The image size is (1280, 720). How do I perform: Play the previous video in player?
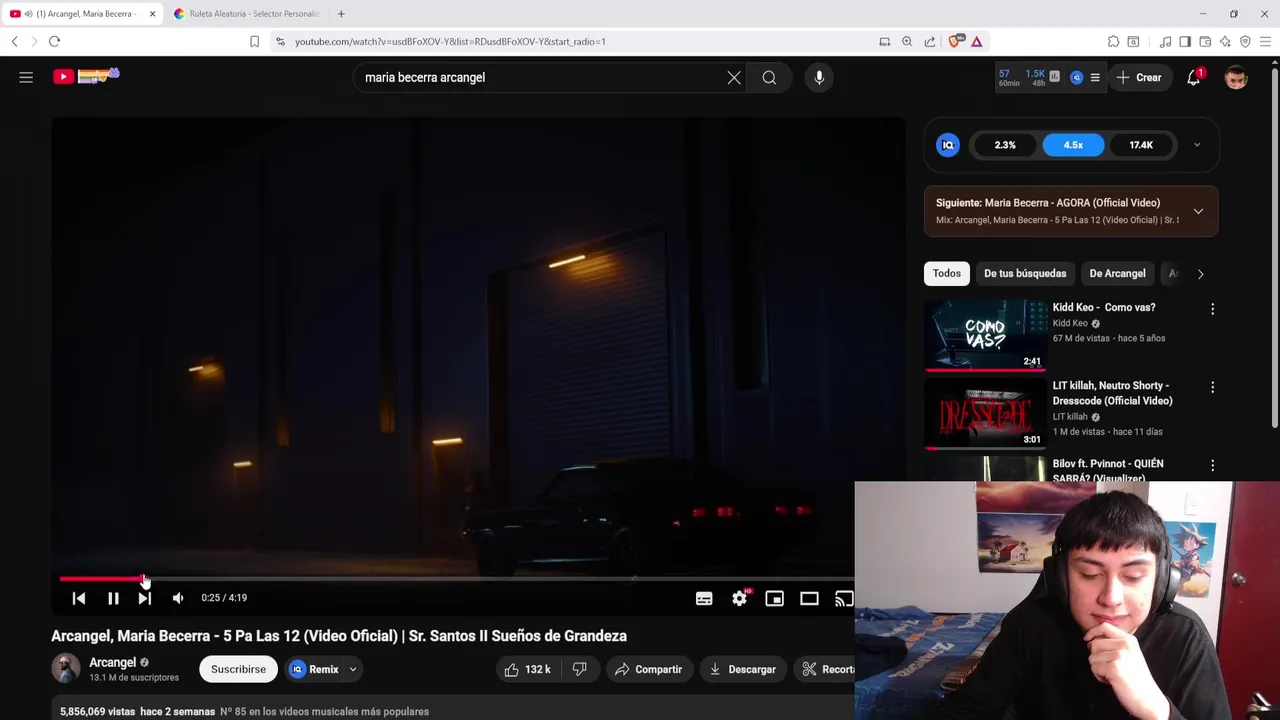79,598
